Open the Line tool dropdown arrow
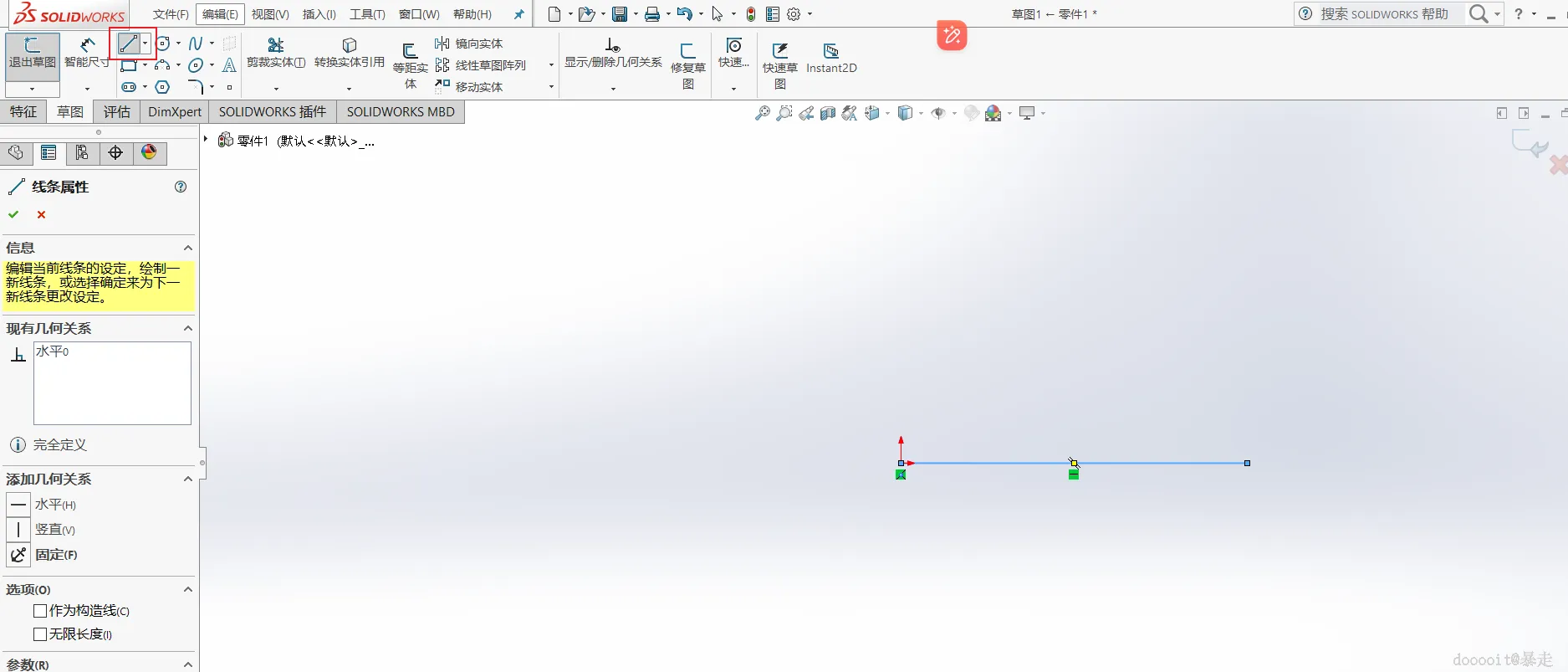This screenshot has height=672, width=1568. coord(146,44)
